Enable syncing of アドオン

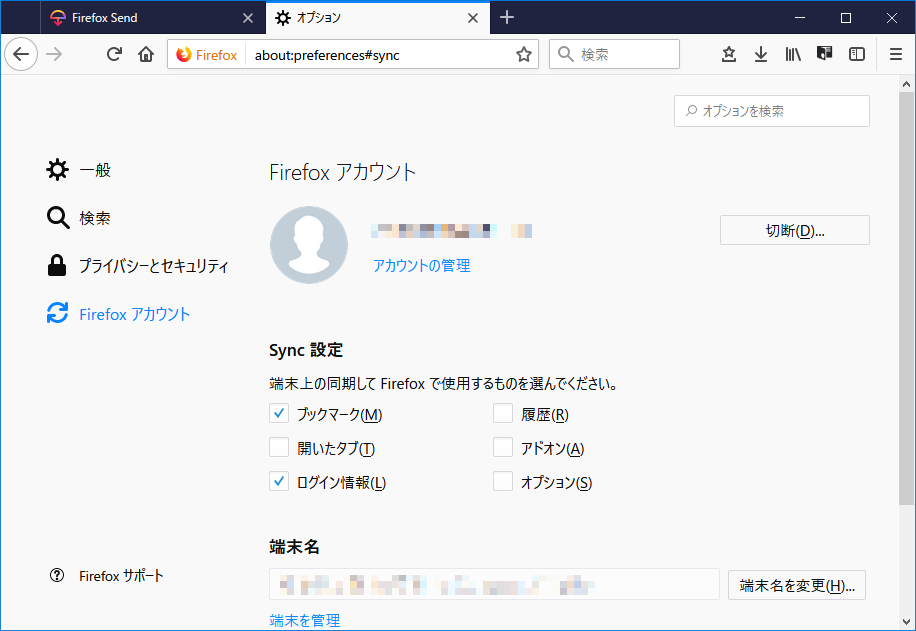(503, 447)
